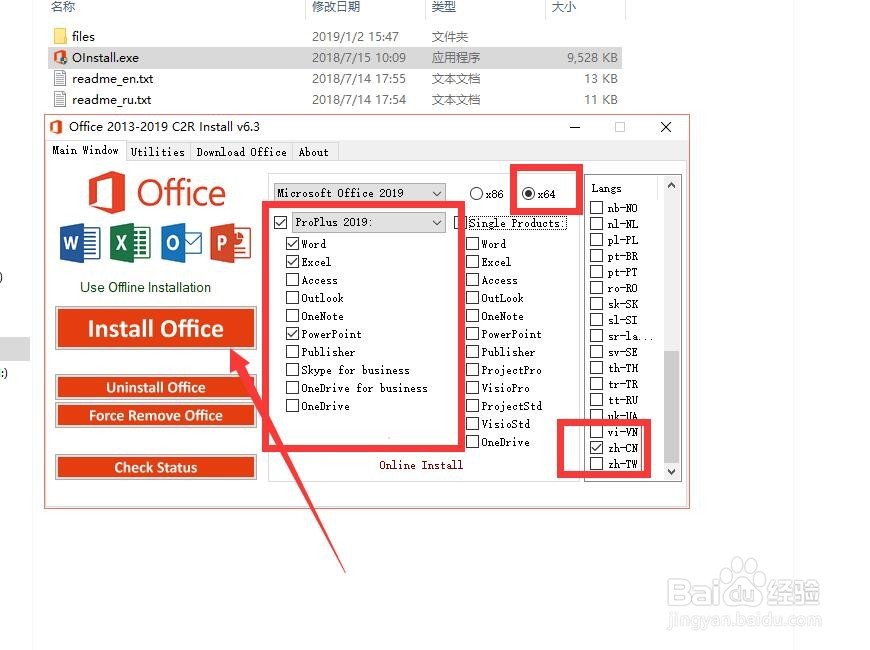
Task: Uncheck Word in ProPlus list
Action: click(292, 244)
